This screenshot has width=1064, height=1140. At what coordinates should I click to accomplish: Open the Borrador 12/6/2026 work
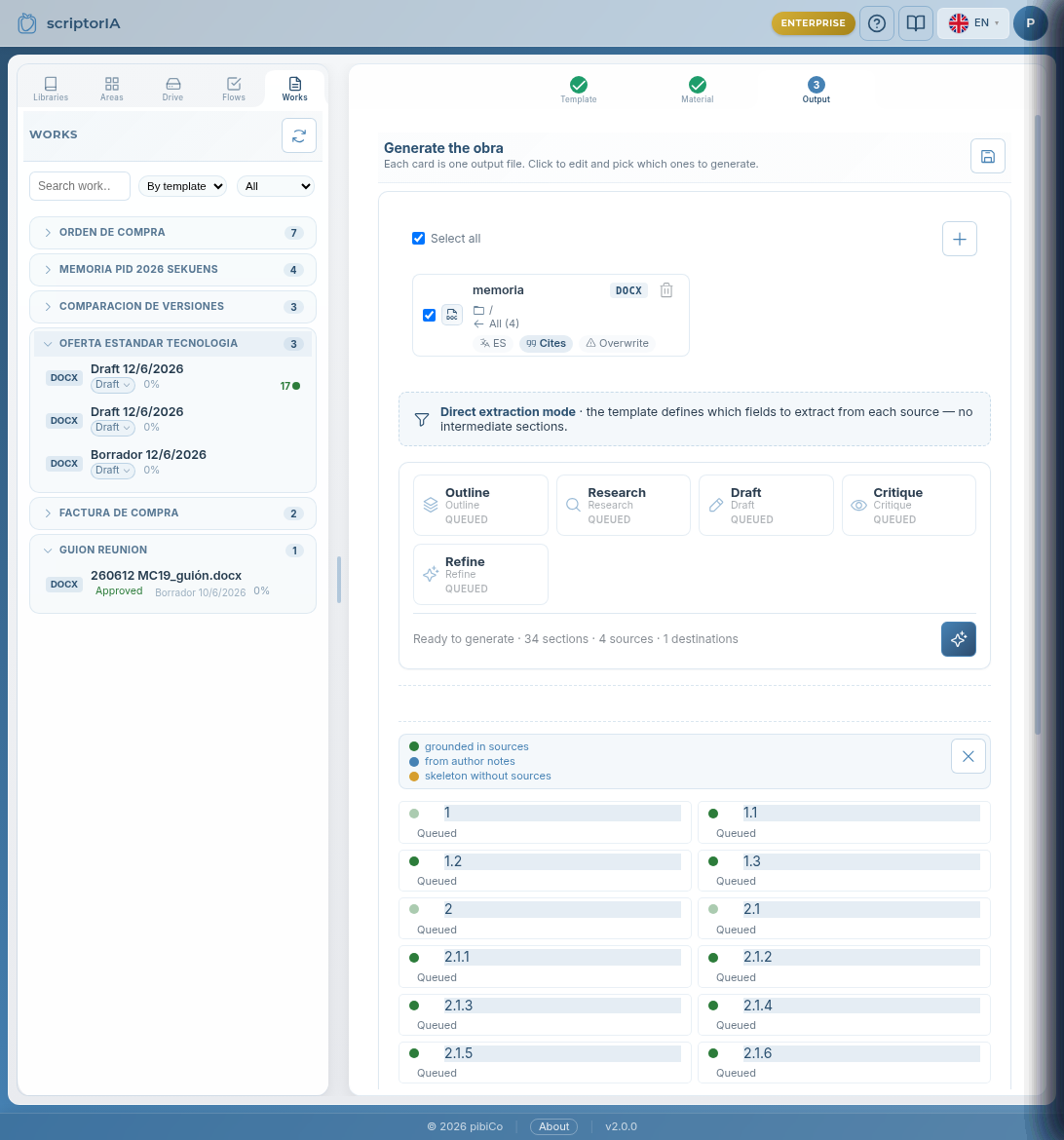(173, 463)
